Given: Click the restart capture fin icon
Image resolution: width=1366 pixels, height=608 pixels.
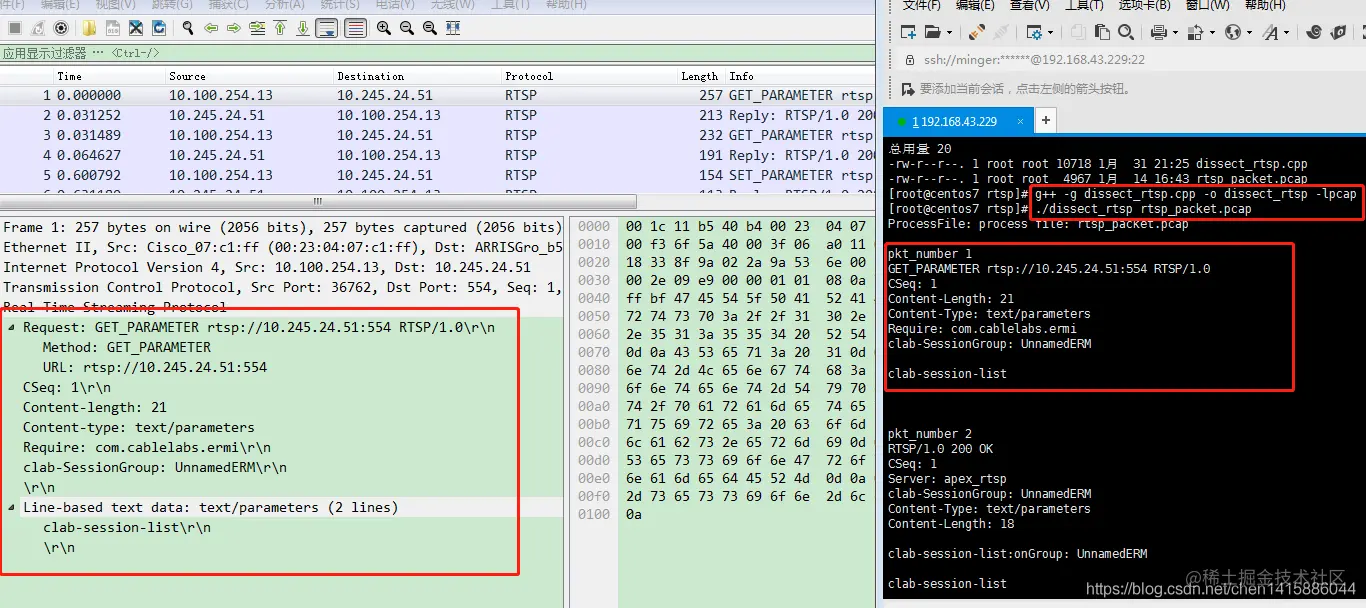Looking at the screenshot, I should [38, 28].
